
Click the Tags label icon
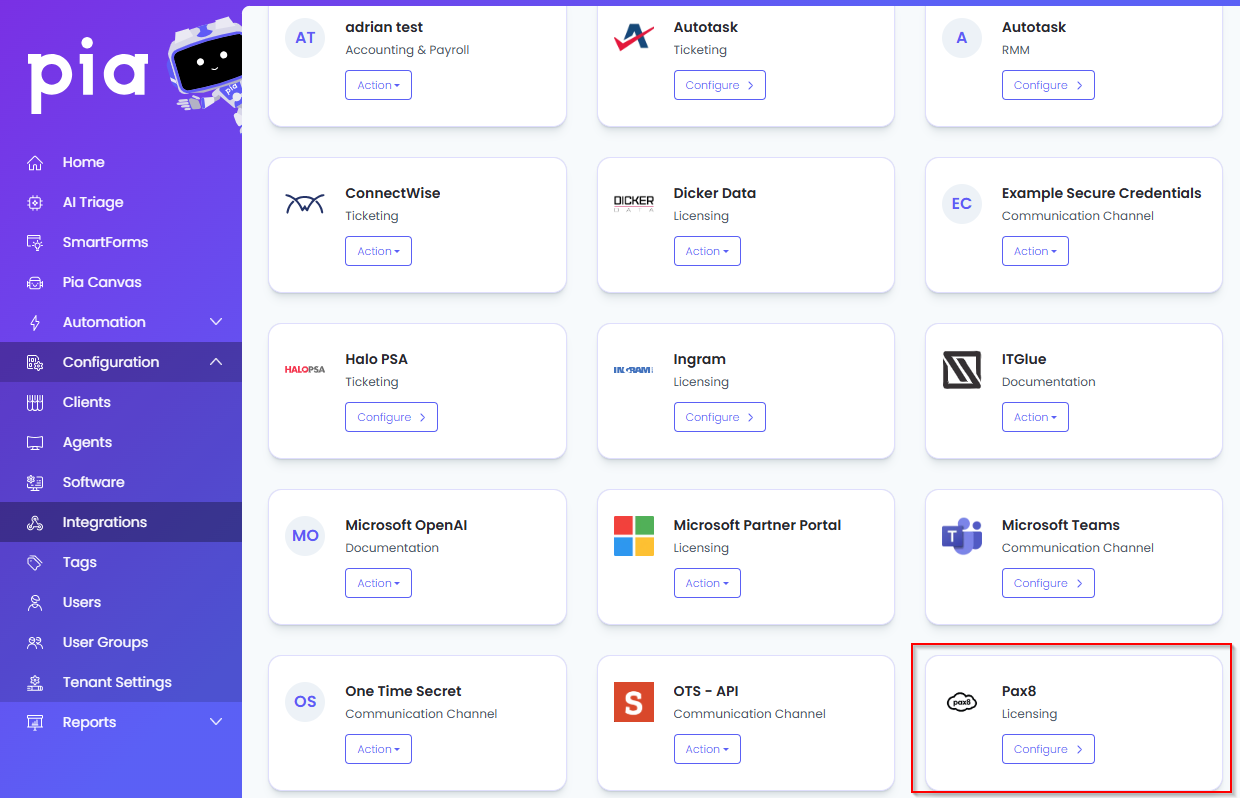point(35,562)
